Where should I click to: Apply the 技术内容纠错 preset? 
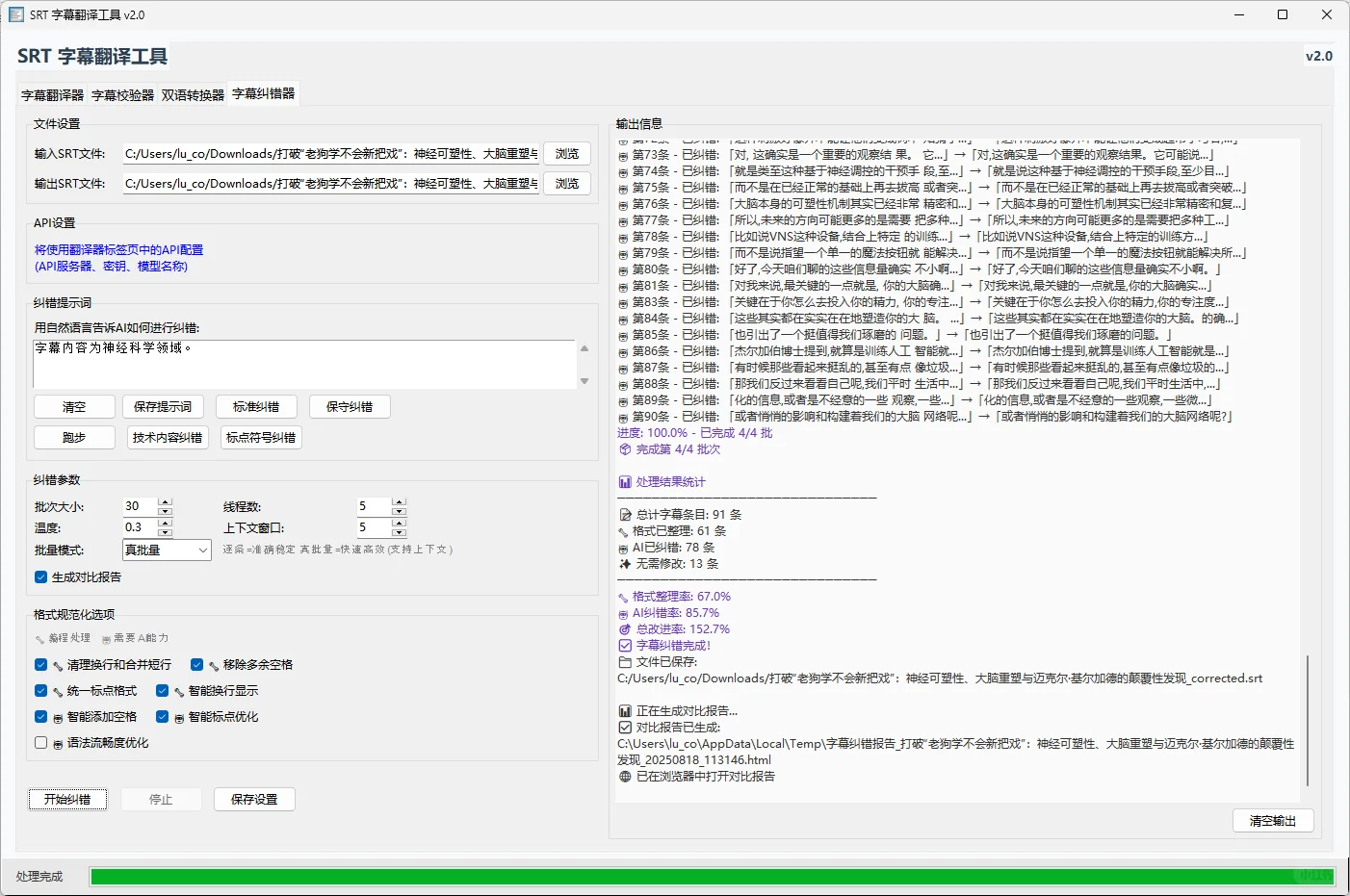(168, 438)
